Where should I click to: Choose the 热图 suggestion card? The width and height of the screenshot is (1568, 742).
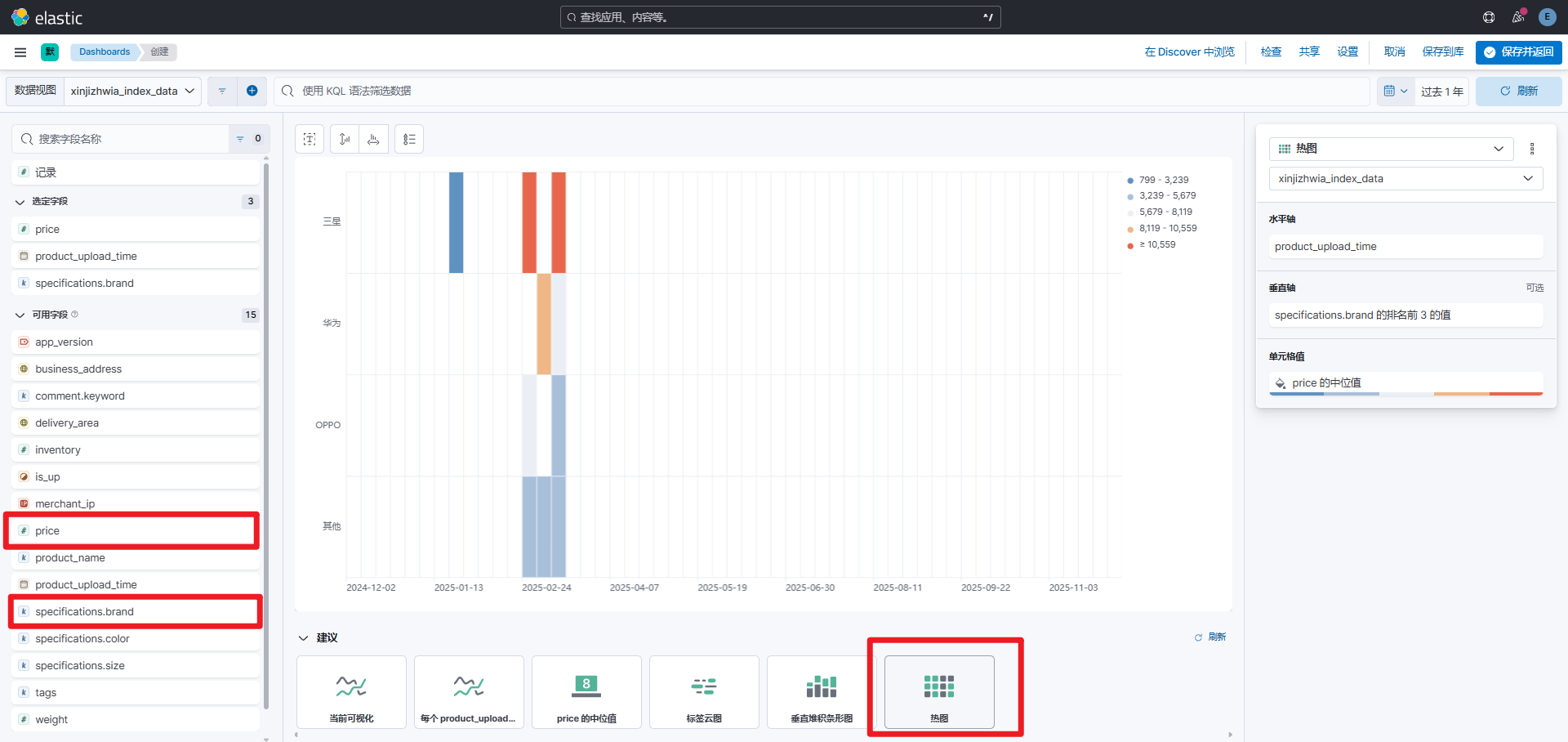939,691
